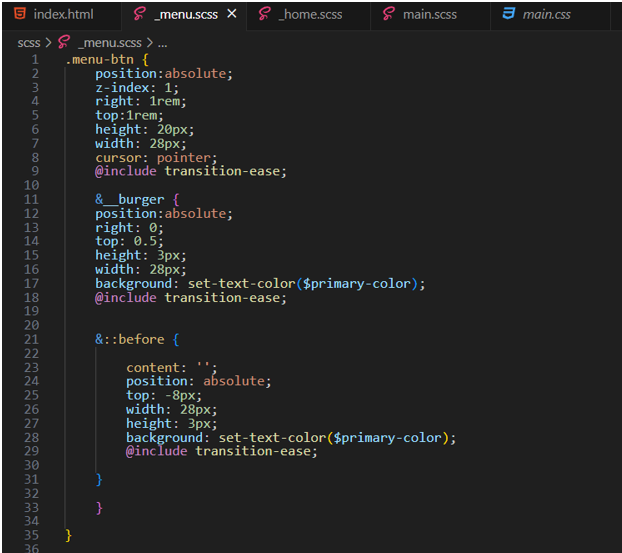Screen dimensions: 622x553
Task: Click the CSS icon on main.css tab
Action: [508, 15]
